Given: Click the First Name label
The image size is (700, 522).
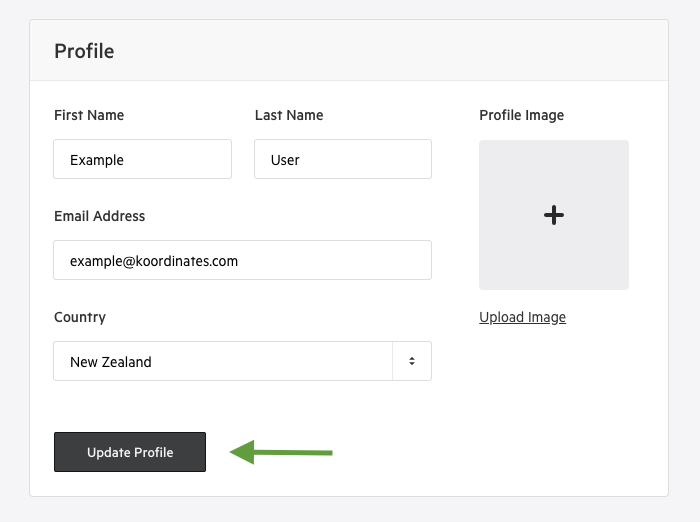Looking at the screenshot, I should (89, 115).
